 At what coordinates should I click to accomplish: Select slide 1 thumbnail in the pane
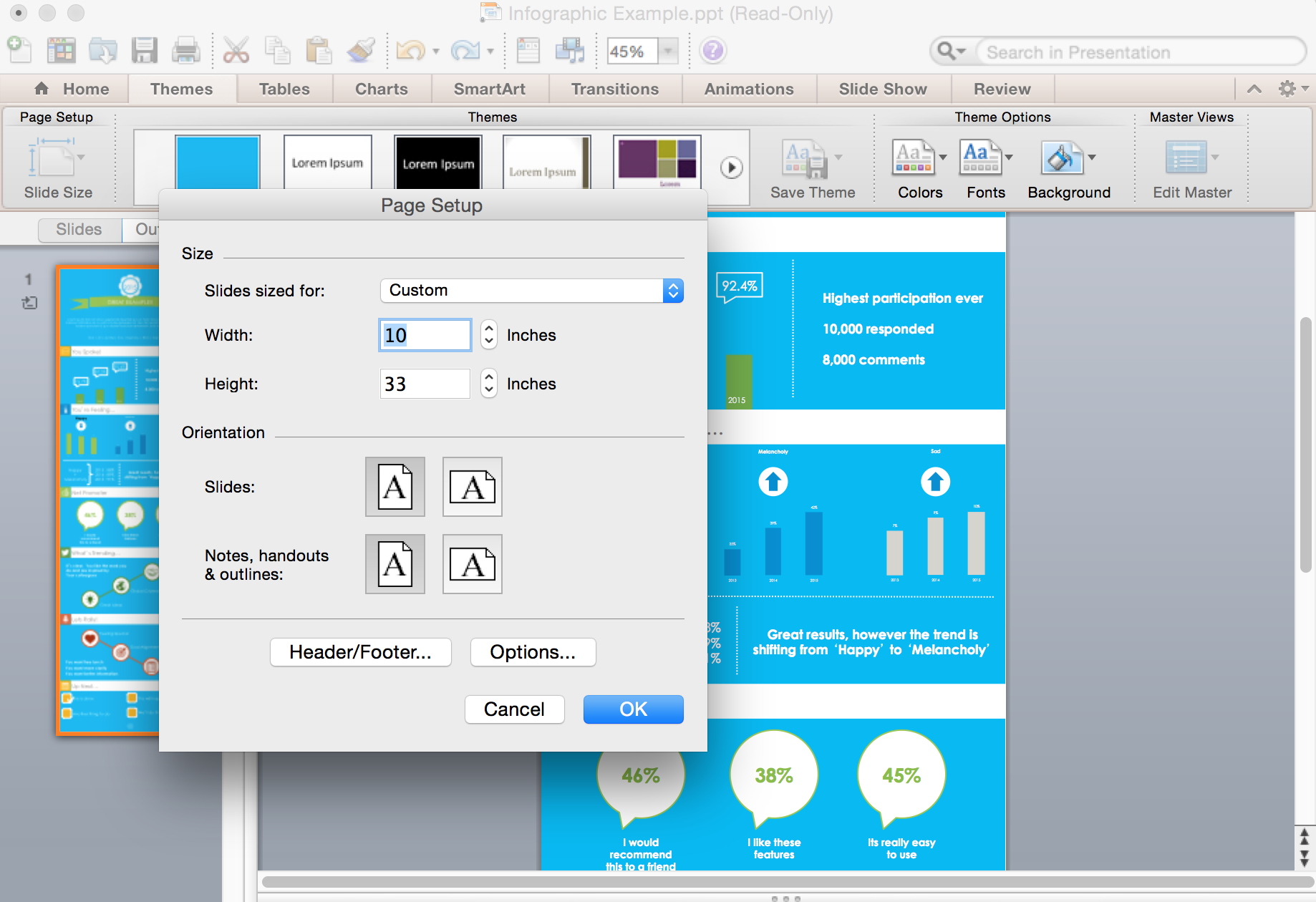tap(109, 500)
